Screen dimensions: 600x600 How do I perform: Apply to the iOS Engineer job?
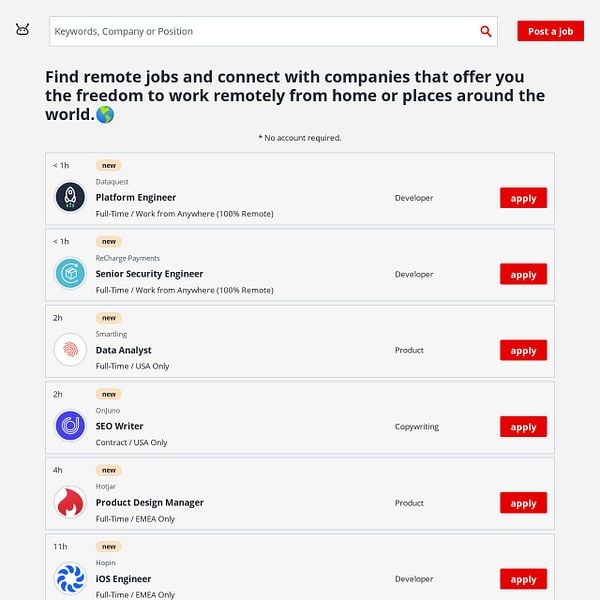[523, 579]
